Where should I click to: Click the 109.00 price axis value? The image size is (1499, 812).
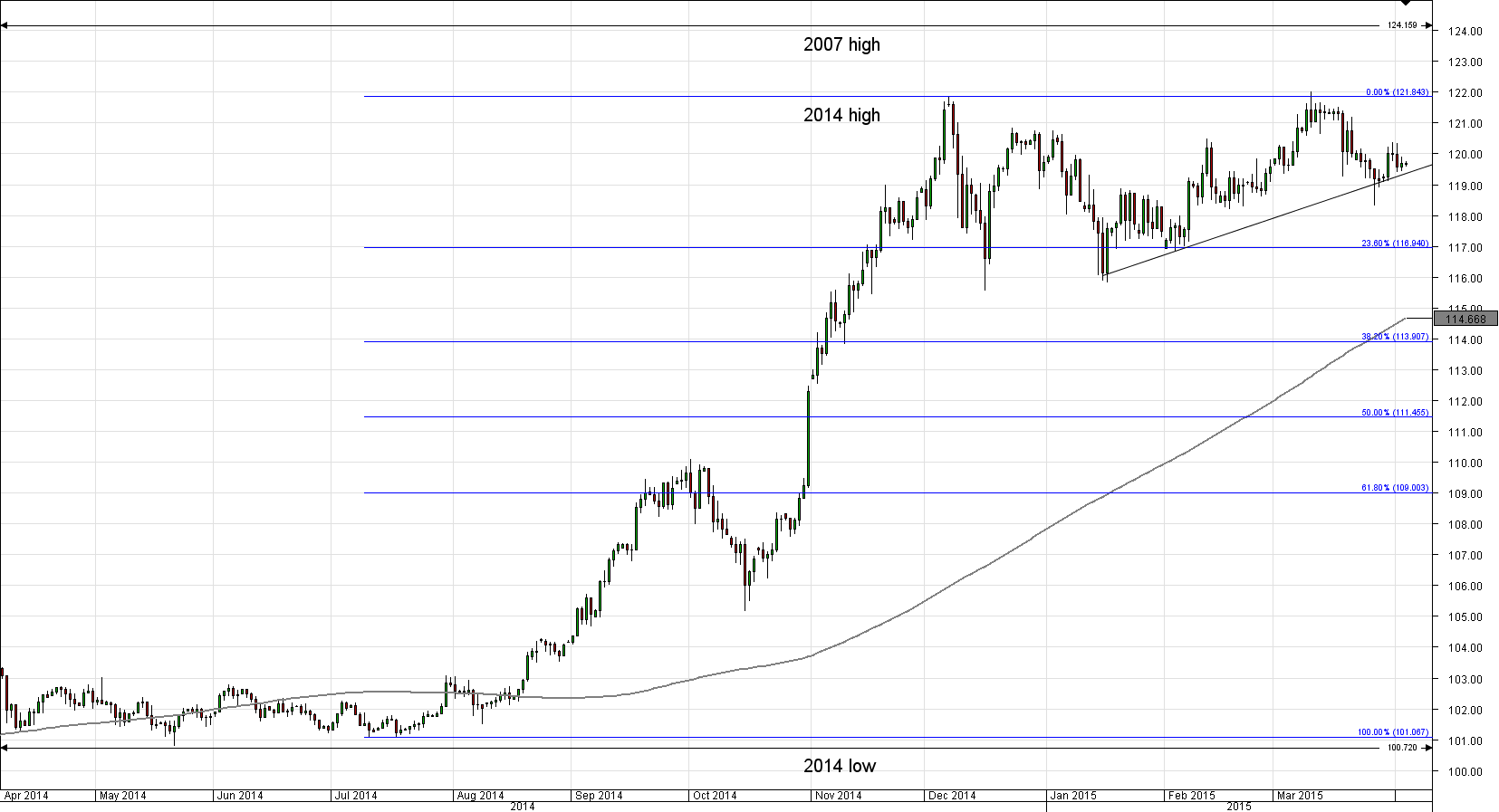[x=1465, y=494]
